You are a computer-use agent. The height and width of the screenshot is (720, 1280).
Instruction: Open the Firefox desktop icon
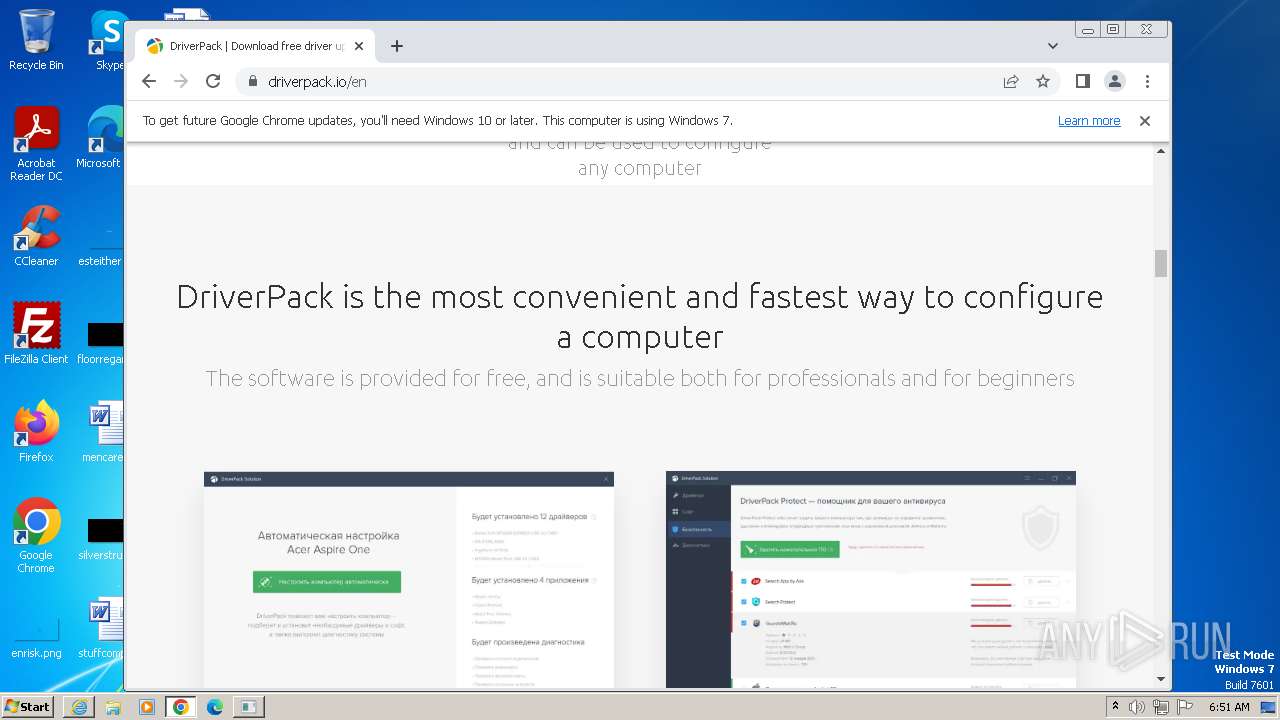pyautogui.click(x=36, y=431)
